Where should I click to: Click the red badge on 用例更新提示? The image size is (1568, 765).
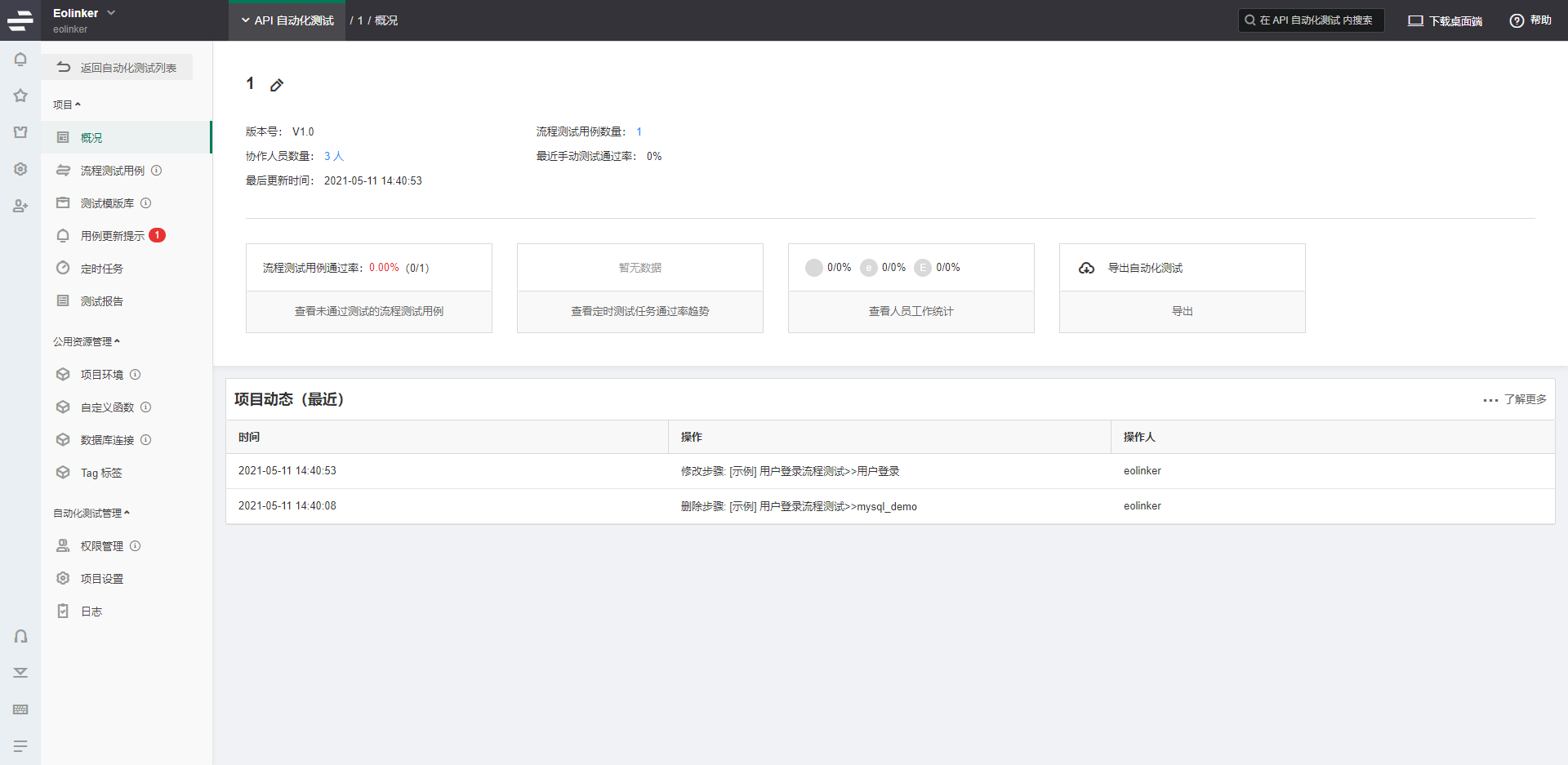[x=158, y=235]
